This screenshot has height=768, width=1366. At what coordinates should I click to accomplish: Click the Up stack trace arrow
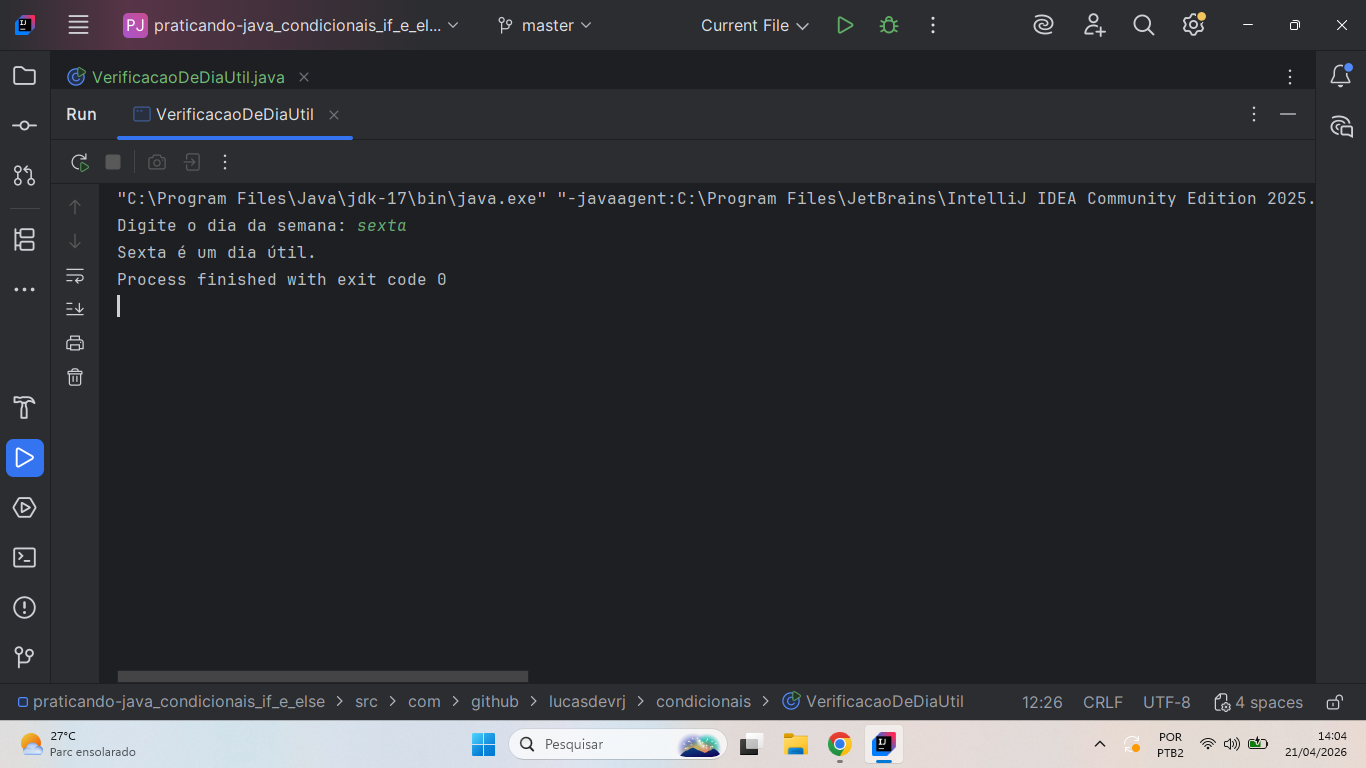click(75, 207)
